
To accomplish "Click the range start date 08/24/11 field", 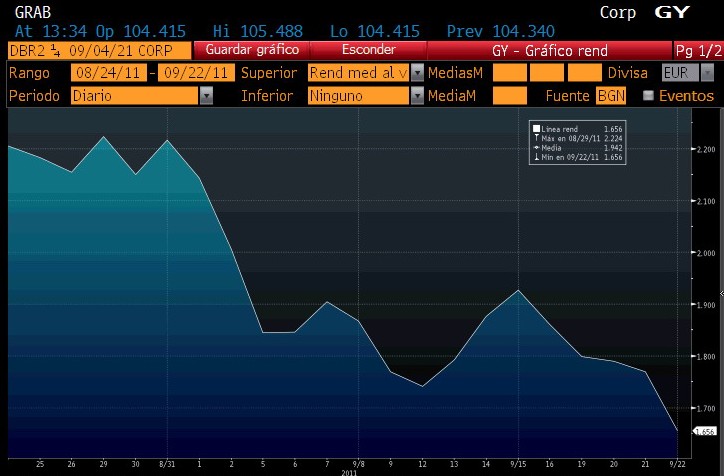I will point(107,73).
